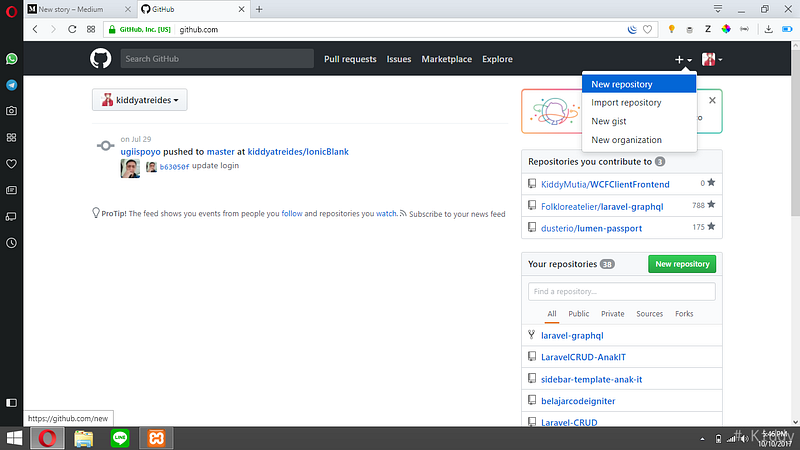Open LaravelCRUD-AnakIT repository

pos(583,357)
